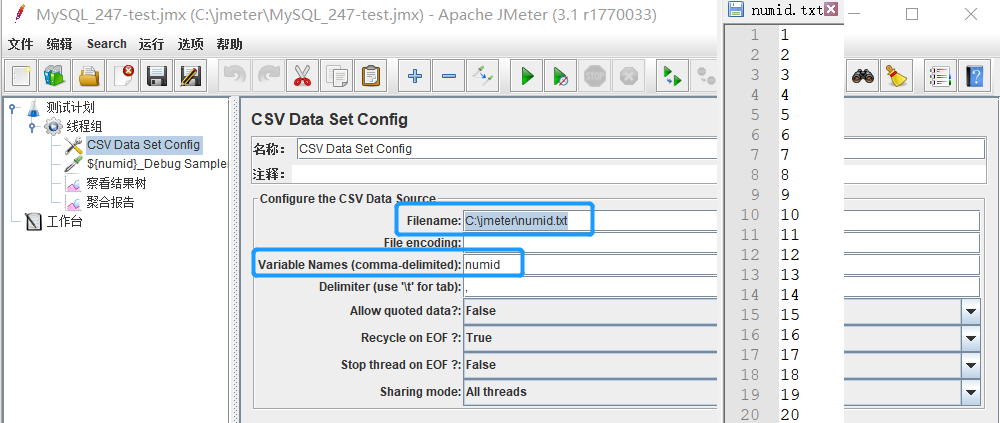Viewport: 1000px width, 423px height.
Task: Select 测试计划 in the tree
Action: (x=70, y=107)
